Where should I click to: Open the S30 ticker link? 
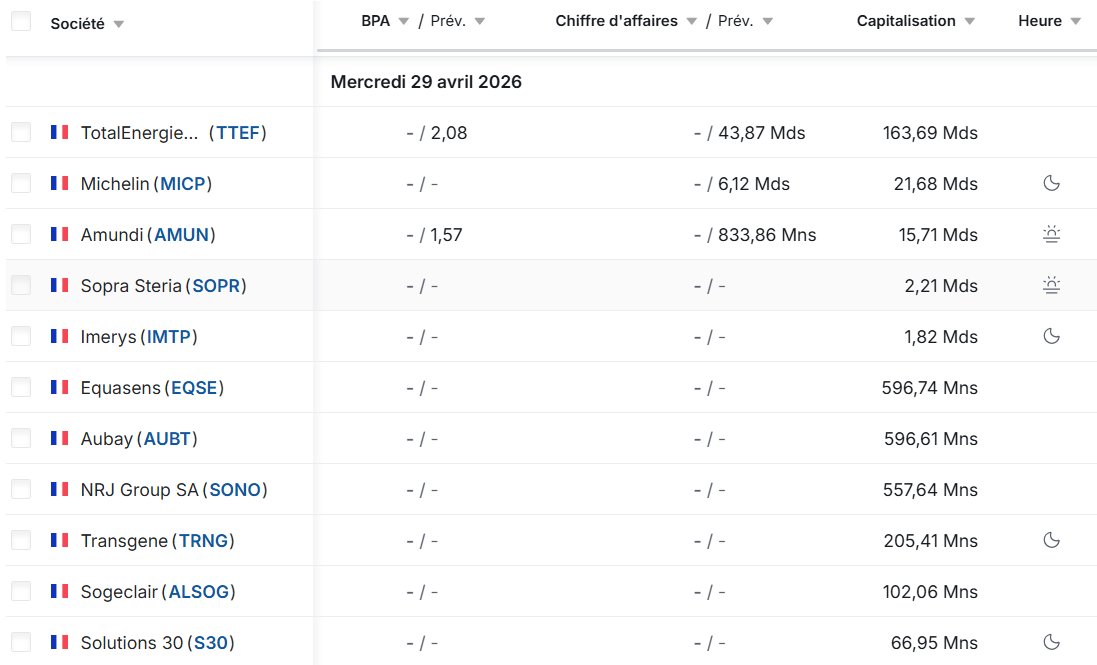(x=211, y=643)
